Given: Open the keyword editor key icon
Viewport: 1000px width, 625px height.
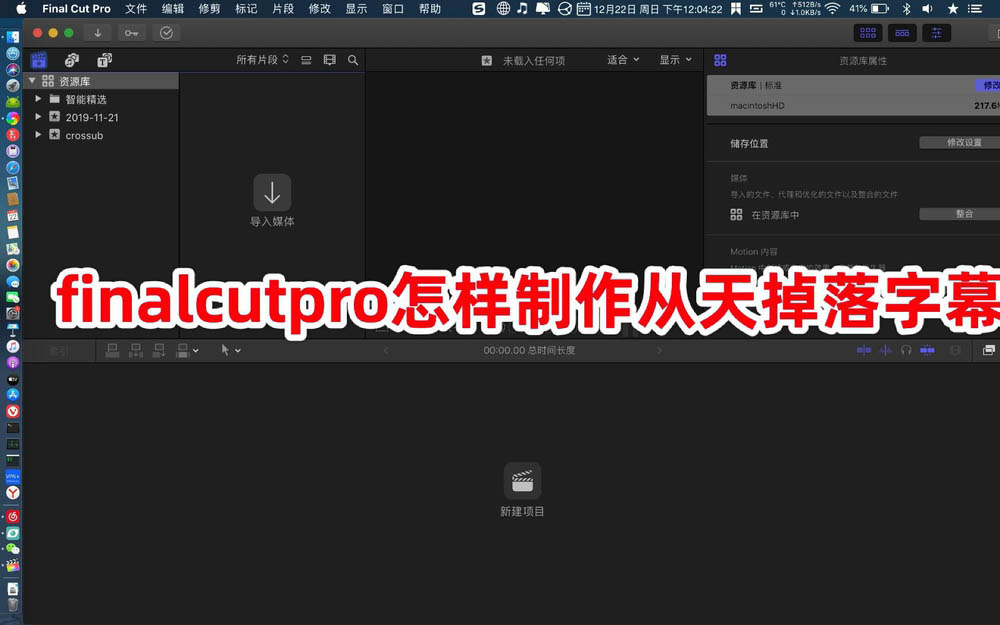Looking at the screenshot, I should click(x=131, y=33).
